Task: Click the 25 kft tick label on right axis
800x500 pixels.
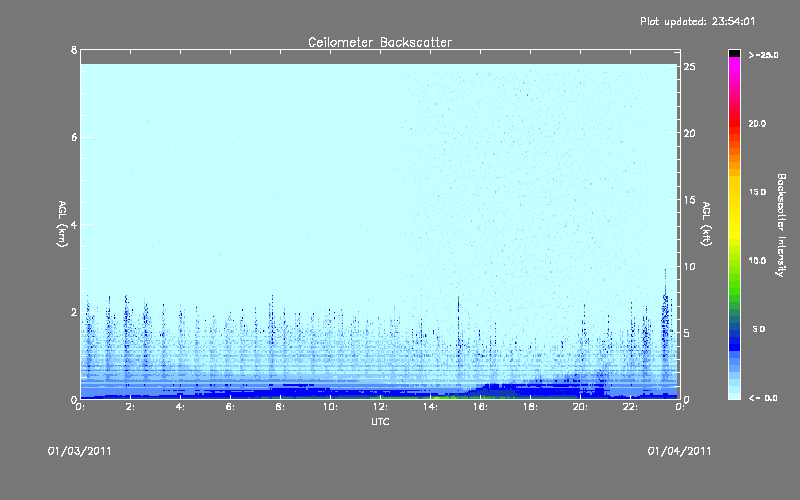Action: point(689,67)
